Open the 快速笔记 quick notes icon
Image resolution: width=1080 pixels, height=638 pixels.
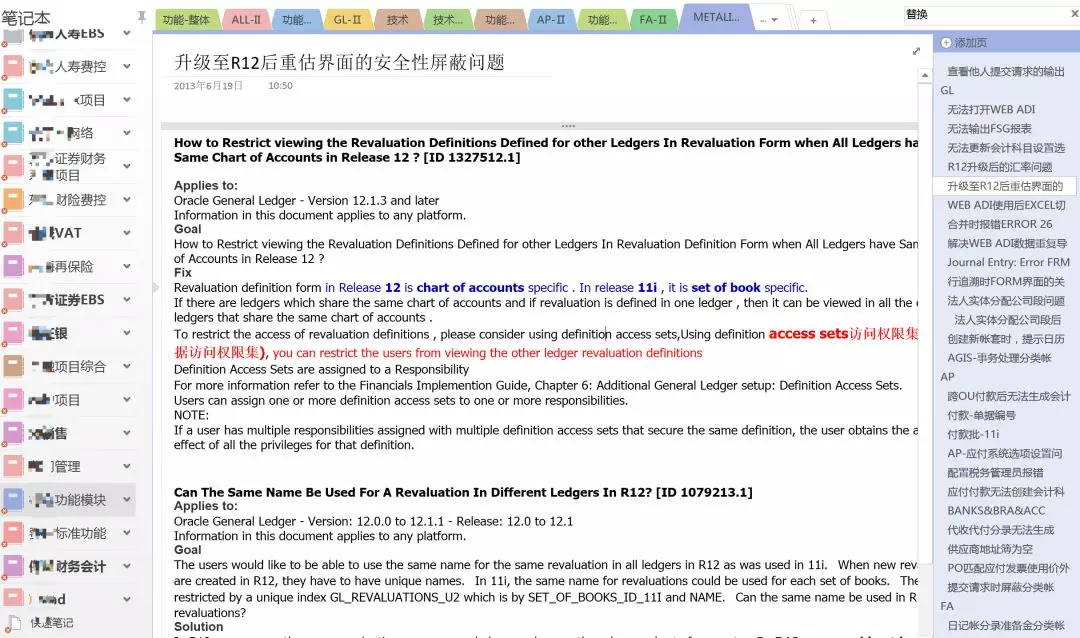[x=13, y=623]
